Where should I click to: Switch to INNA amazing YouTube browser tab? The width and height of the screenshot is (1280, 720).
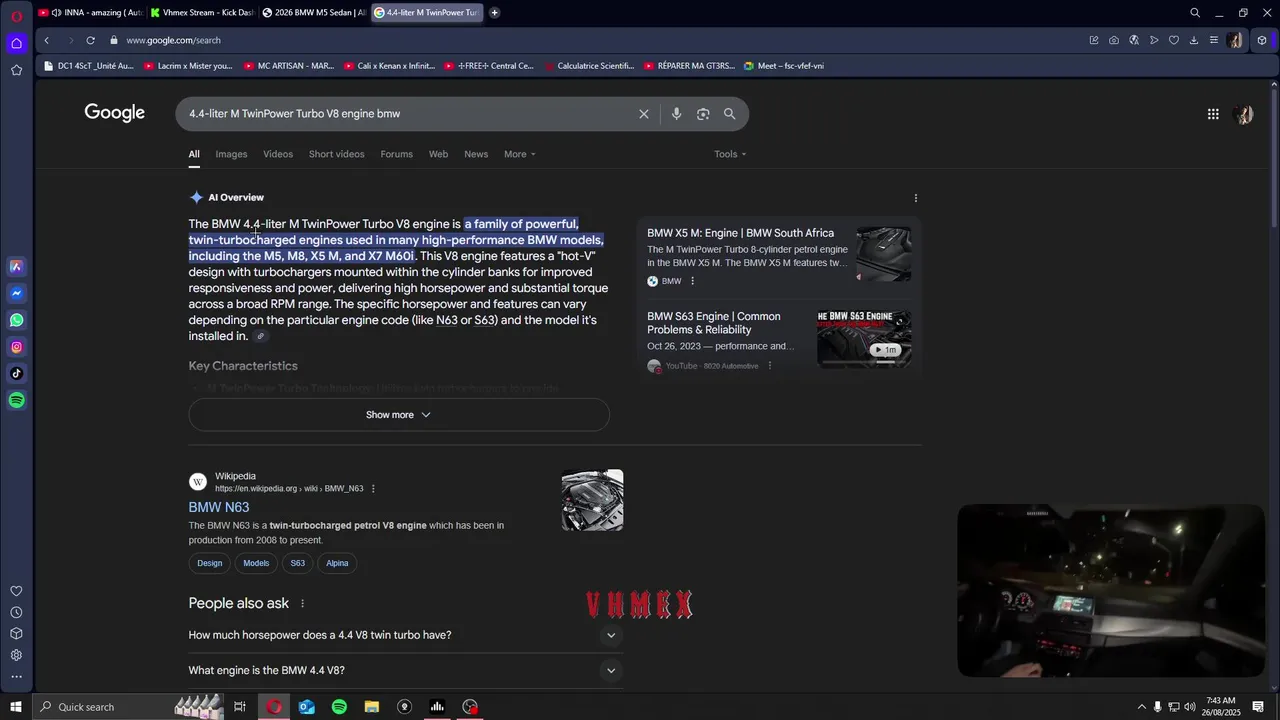click(x=90, y=13)
